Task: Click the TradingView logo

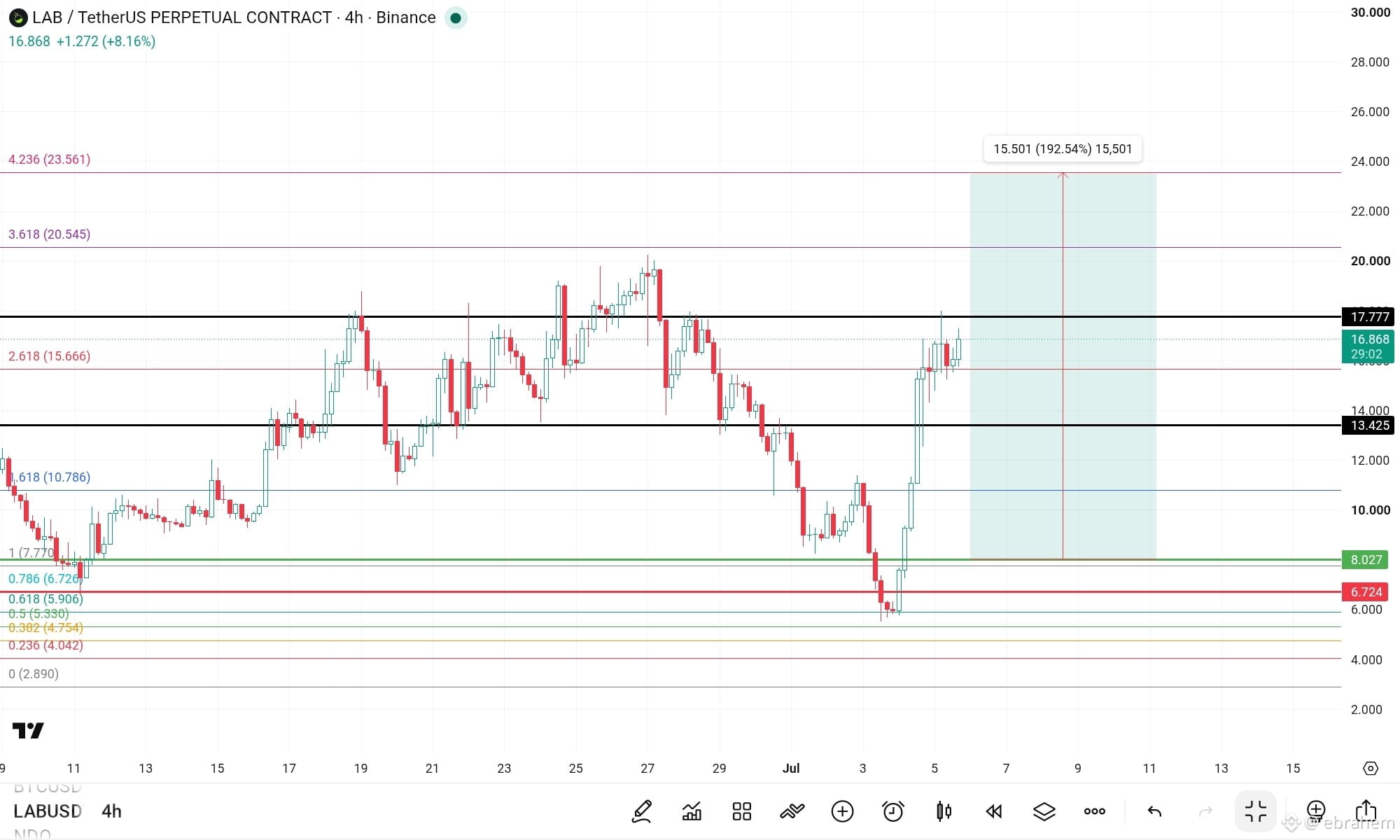Action: (x=28, y=730)
